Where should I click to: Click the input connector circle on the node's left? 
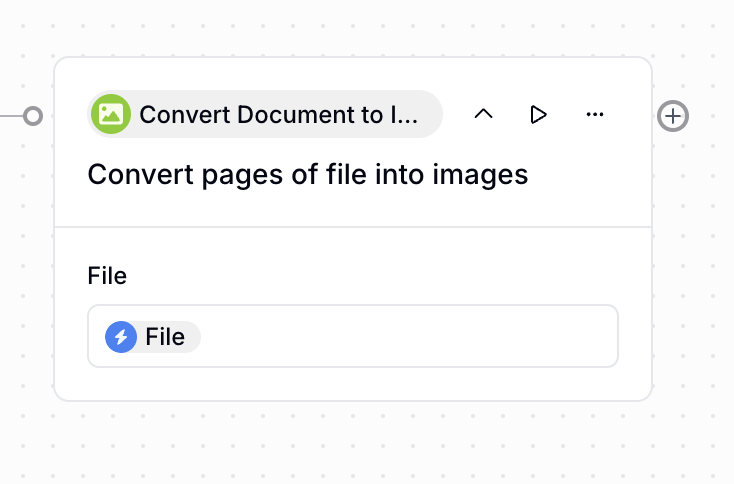point(33,116)
